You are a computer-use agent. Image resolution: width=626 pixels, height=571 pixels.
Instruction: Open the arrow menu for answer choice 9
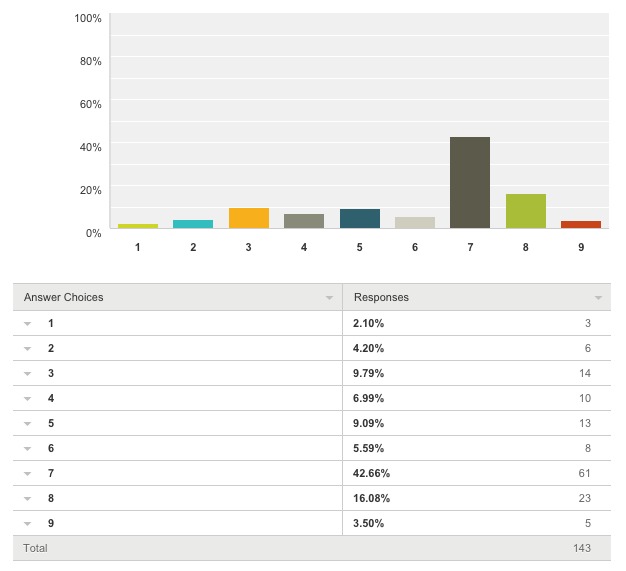pyautogui.click(x=28, y=523)
